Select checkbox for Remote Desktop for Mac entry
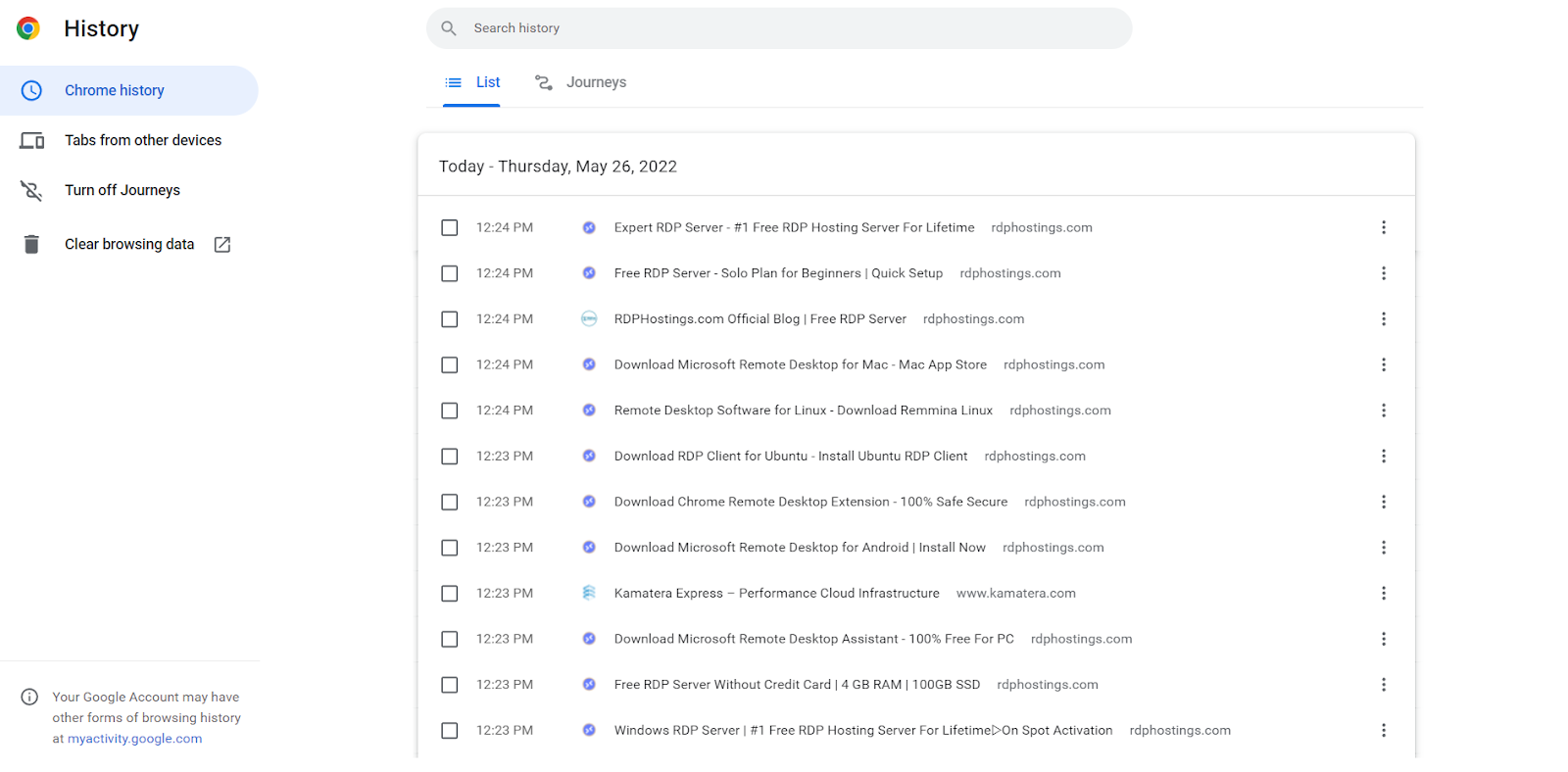Screen dimensions: 1568x772 coord(450,364)
